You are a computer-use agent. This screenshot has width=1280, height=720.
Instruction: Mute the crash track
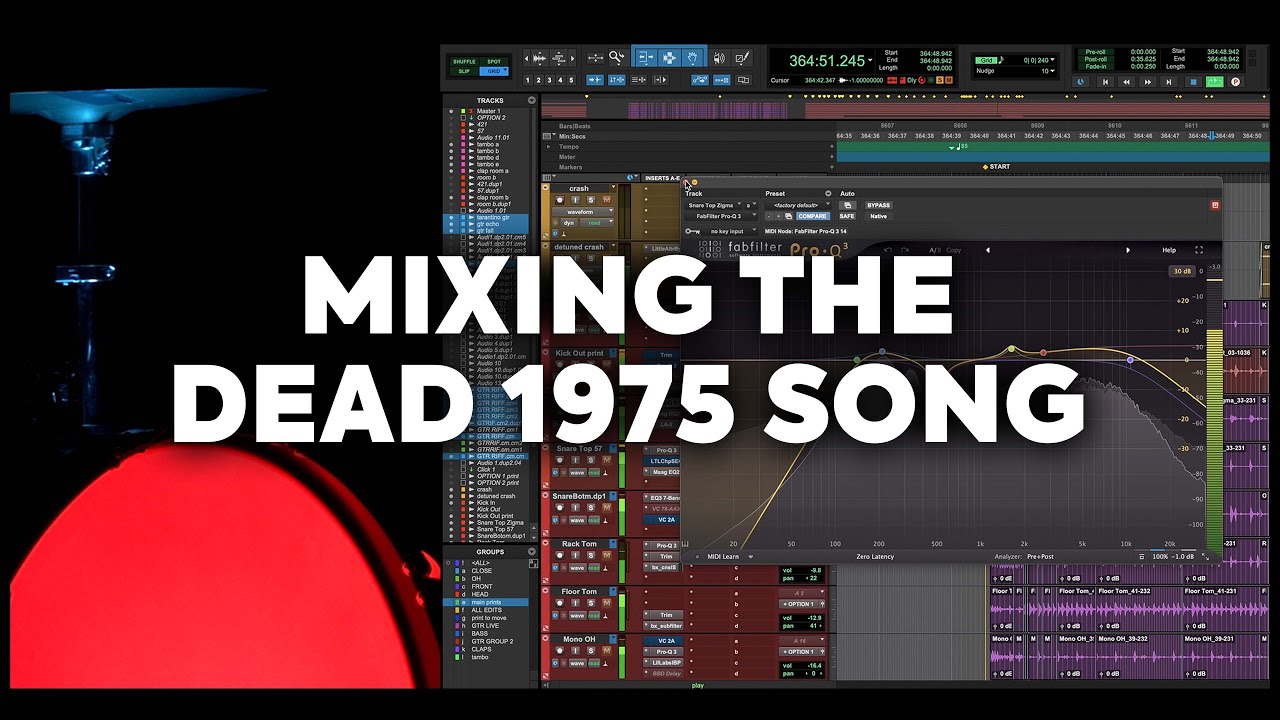tap(607, 200)
